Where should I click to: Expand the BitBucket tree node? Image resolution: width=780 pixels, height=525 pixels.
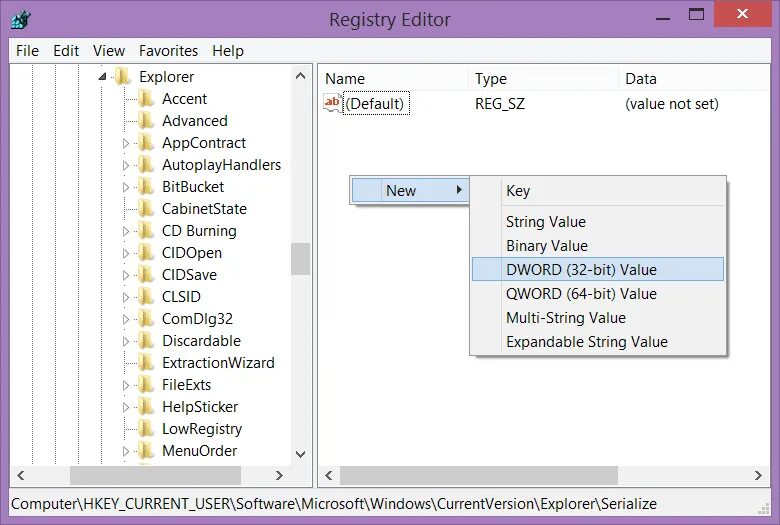pyautogui.click(x=126, y=187)
